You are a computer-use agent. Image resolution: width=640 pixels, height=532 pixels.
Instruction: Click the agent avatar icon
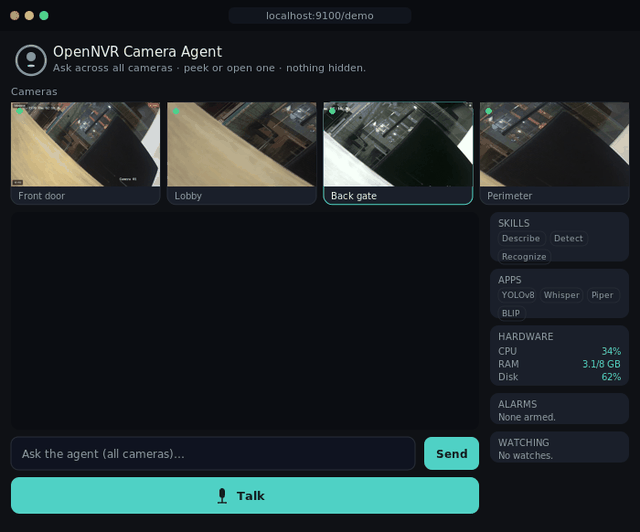pos(31,60)
